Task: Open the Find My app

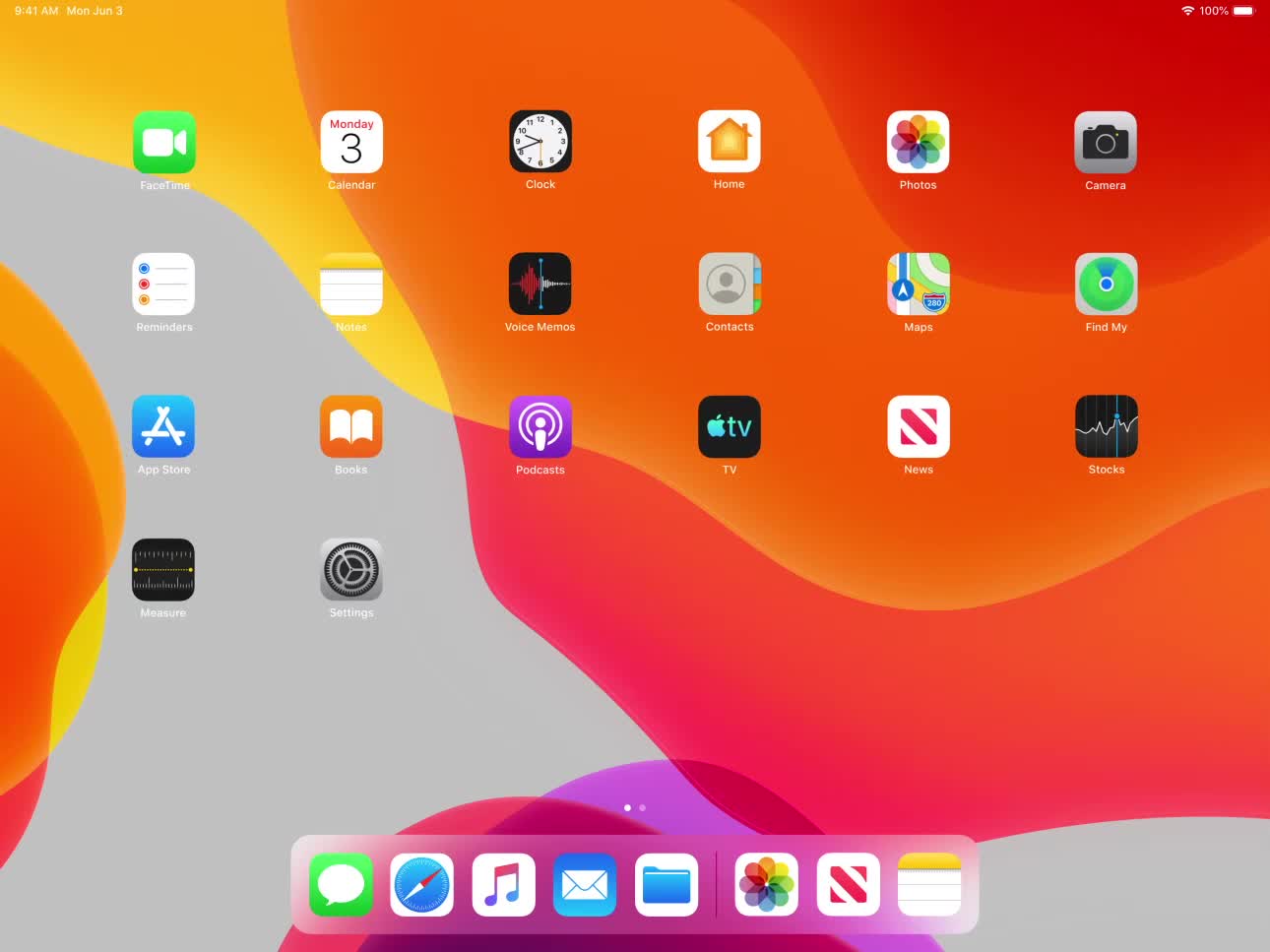Action: coord(1107,285)
